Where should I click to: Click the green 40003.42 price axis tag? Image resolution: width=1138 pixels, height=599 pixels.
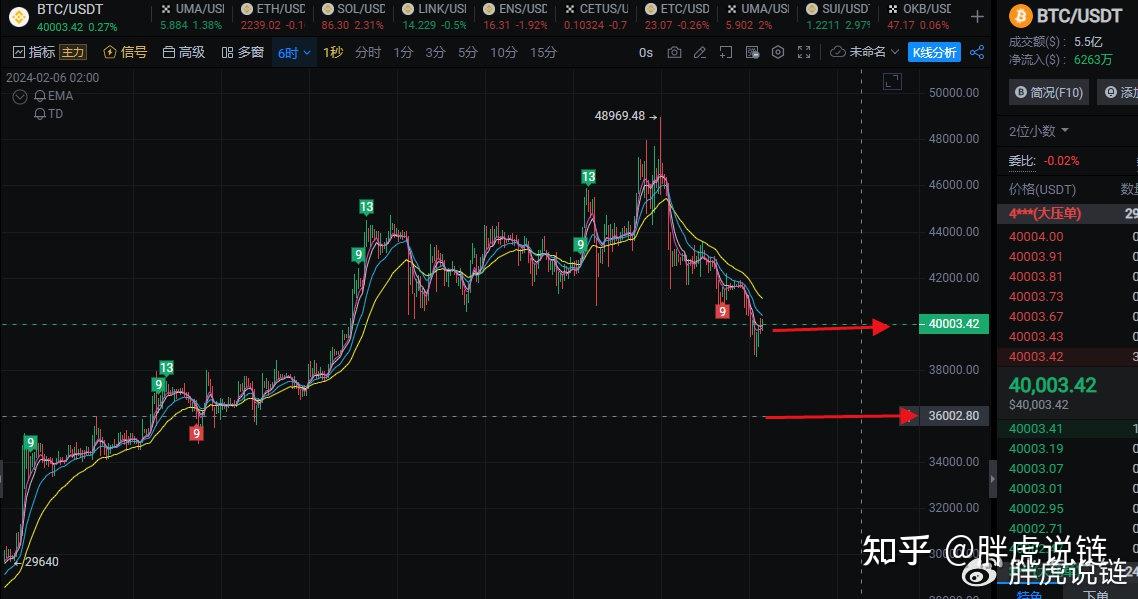pos(954,324)
